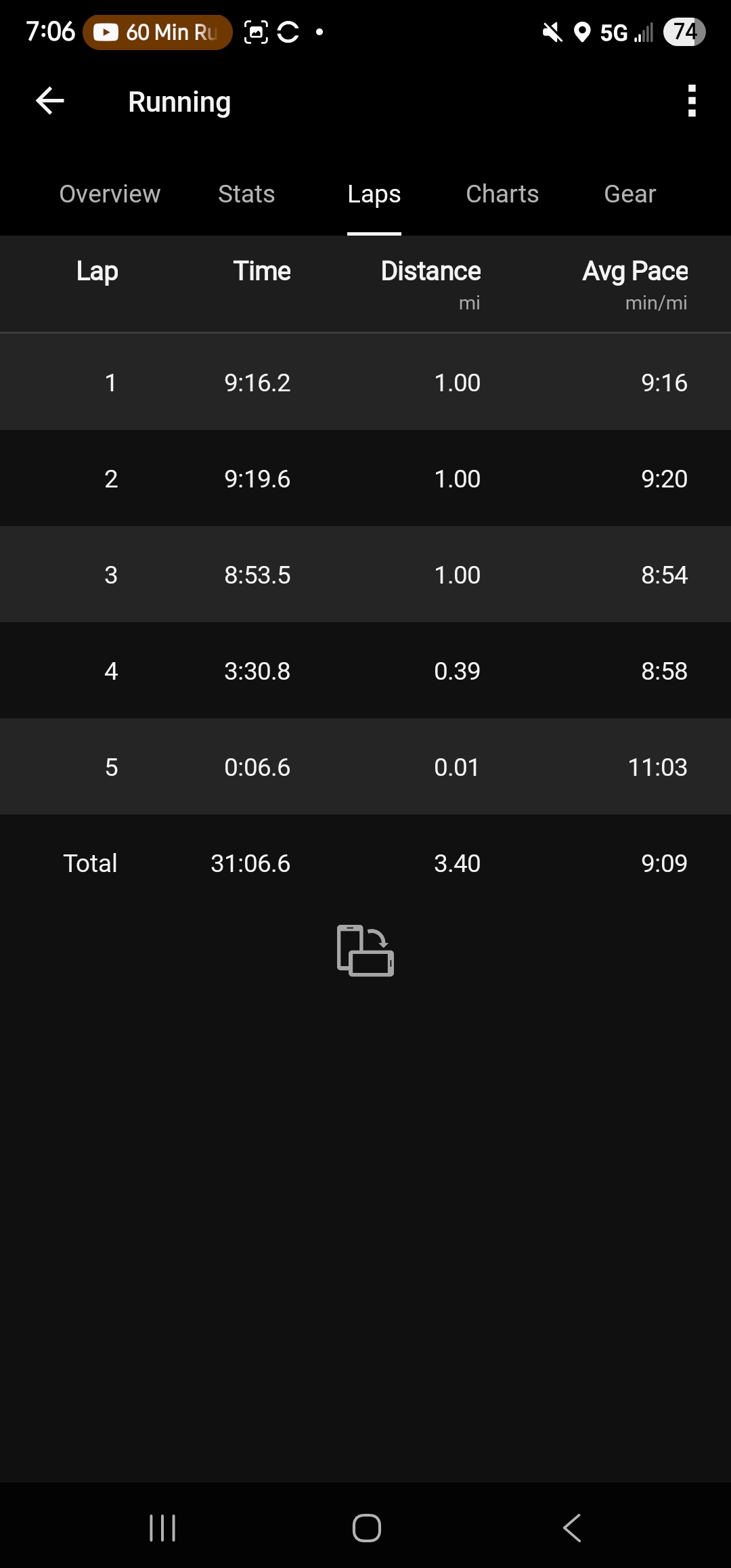Image resolution: width=731 pixels, height=1568 pixels.
Task: Open the Stats tab
Action: tap(246, 194)
